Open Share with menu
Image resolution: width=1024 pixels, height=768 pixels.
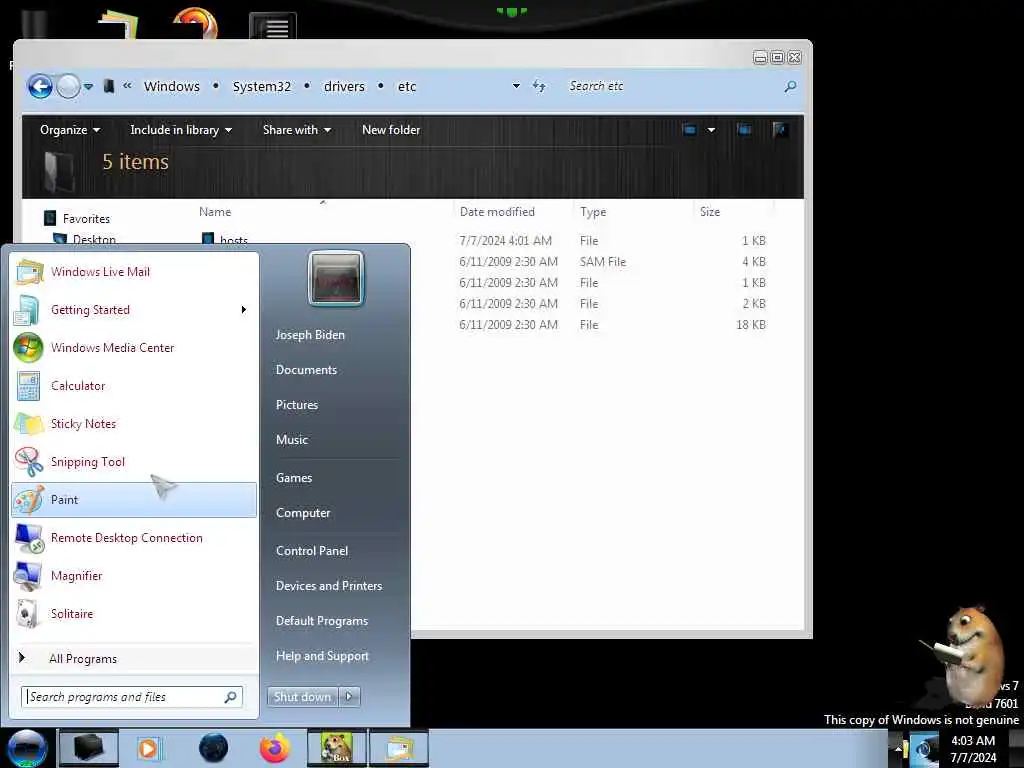[x=296, y=130]
